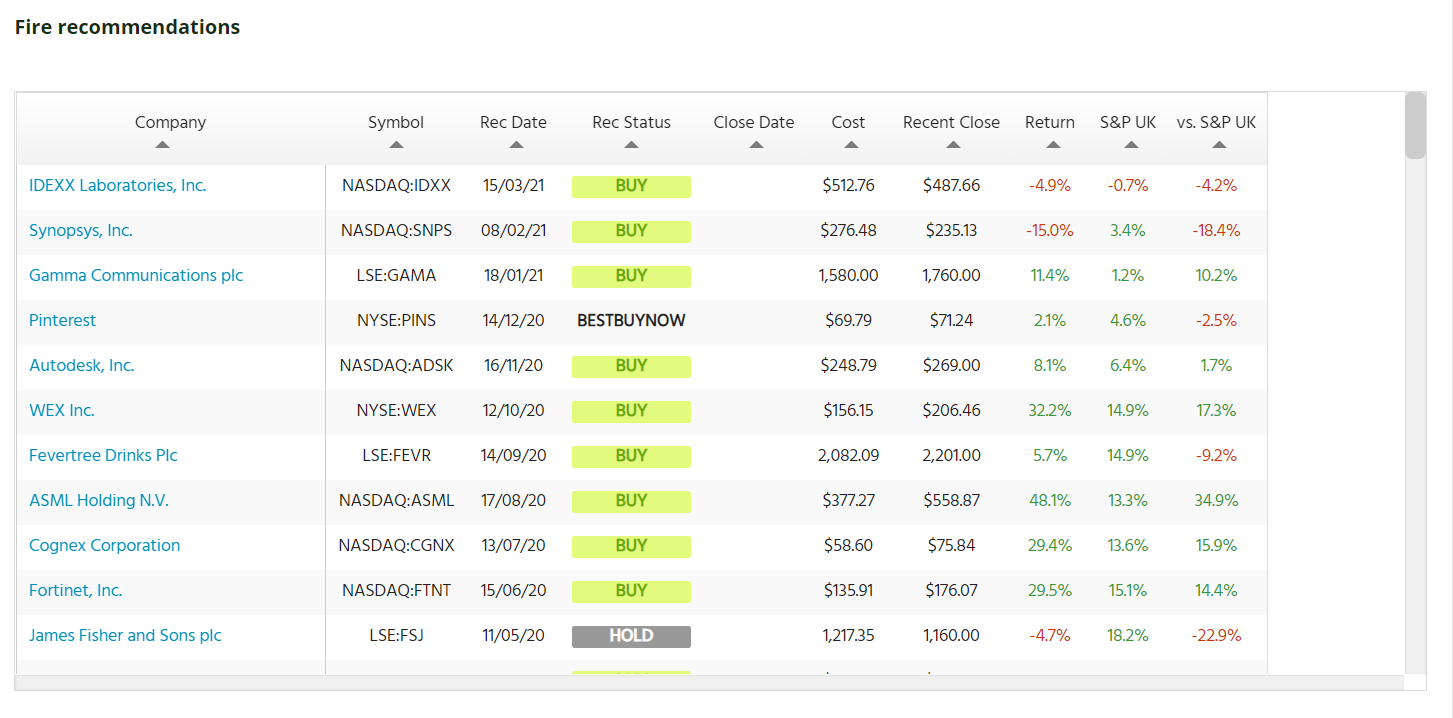Sort by Return column arrow
Viewport: 1453px width, 718px height.
[x=1053, y=145]
